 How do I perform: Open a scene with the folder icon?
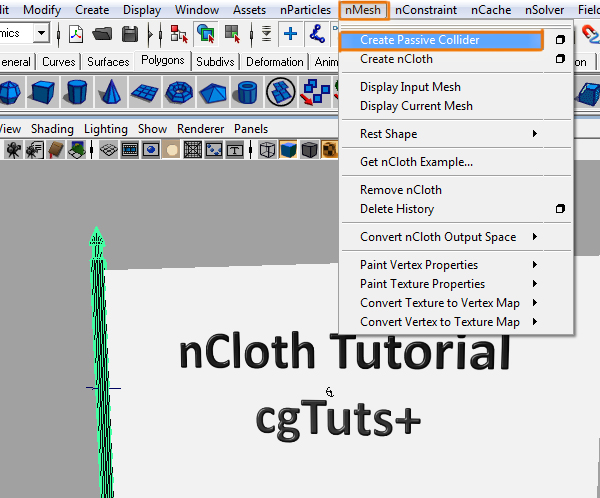pos(102,34)
